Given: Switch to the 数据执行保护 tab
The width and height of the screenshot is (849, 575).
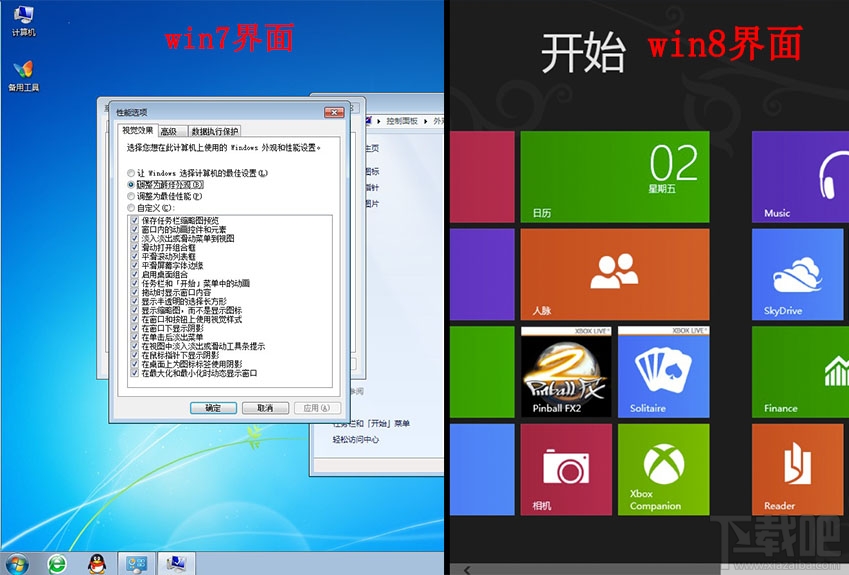Looking at the screenshot, I should tap(215, 132).
